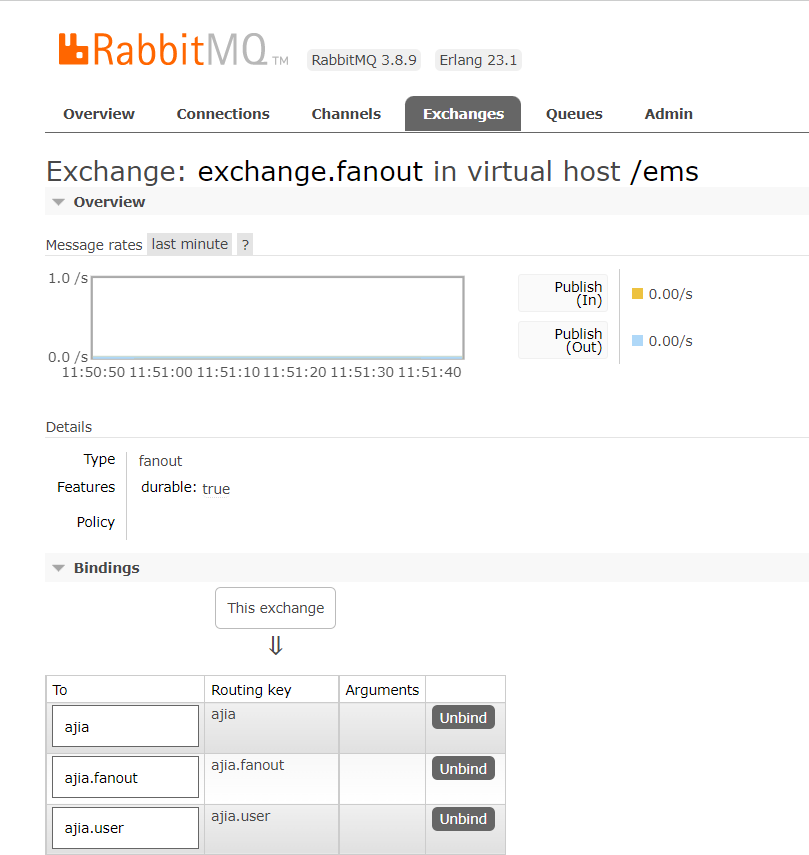Click the '?' help icon for message rates
Screen dimensions: 809x855
pyautogui.click(x=245, y=245)
